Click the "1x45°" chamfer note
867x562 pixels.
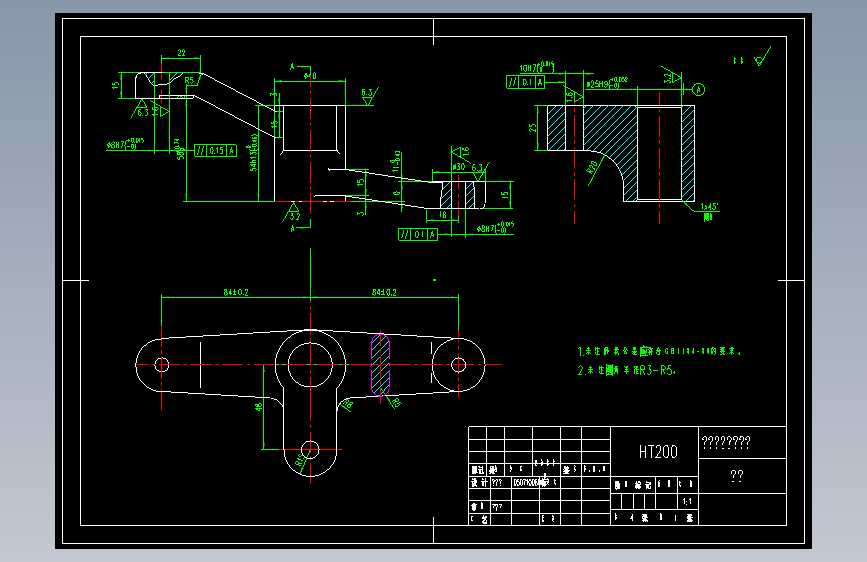(709, 207)
